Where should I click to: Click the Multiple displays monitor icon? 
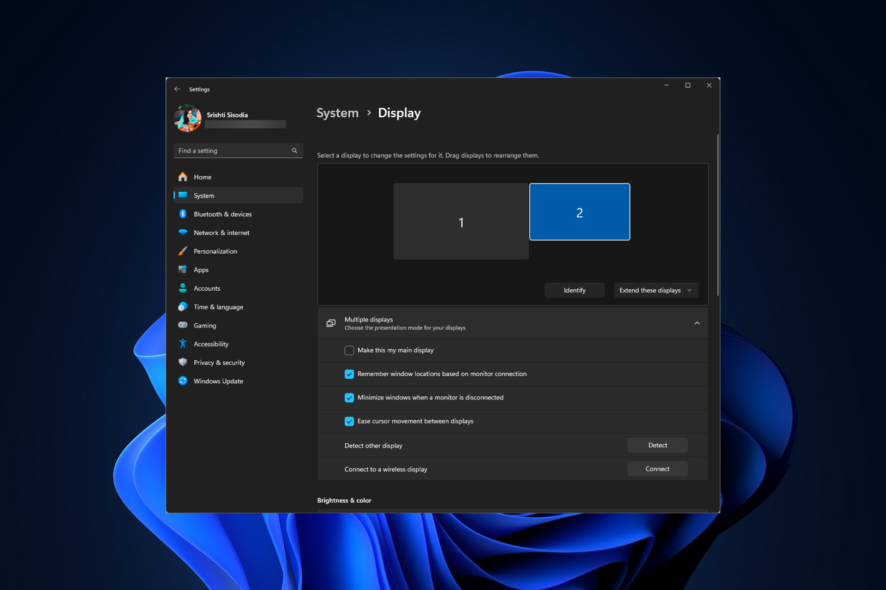[331, 323]
